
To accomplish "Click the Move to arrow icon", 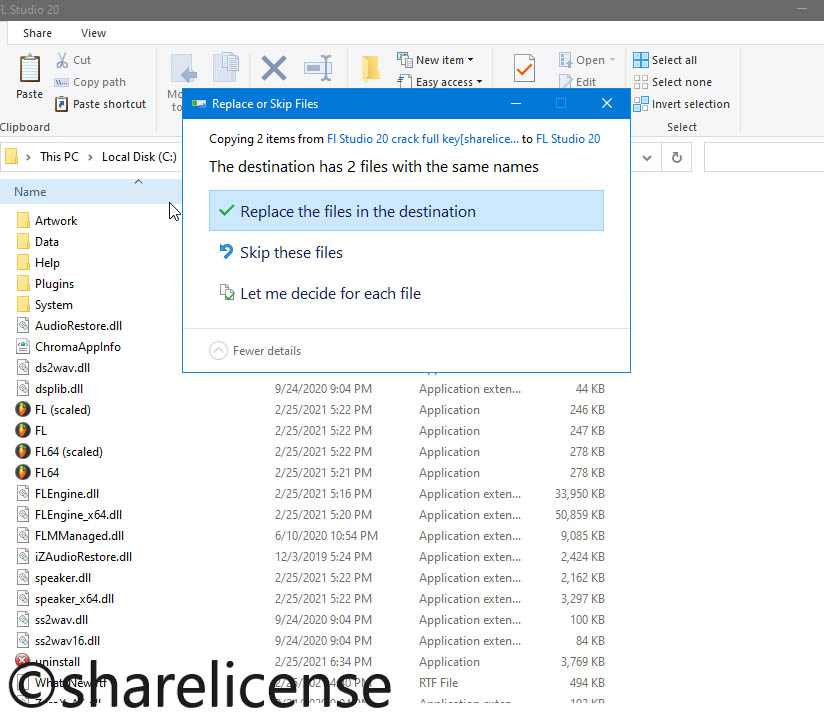I will tap(184, 68).
